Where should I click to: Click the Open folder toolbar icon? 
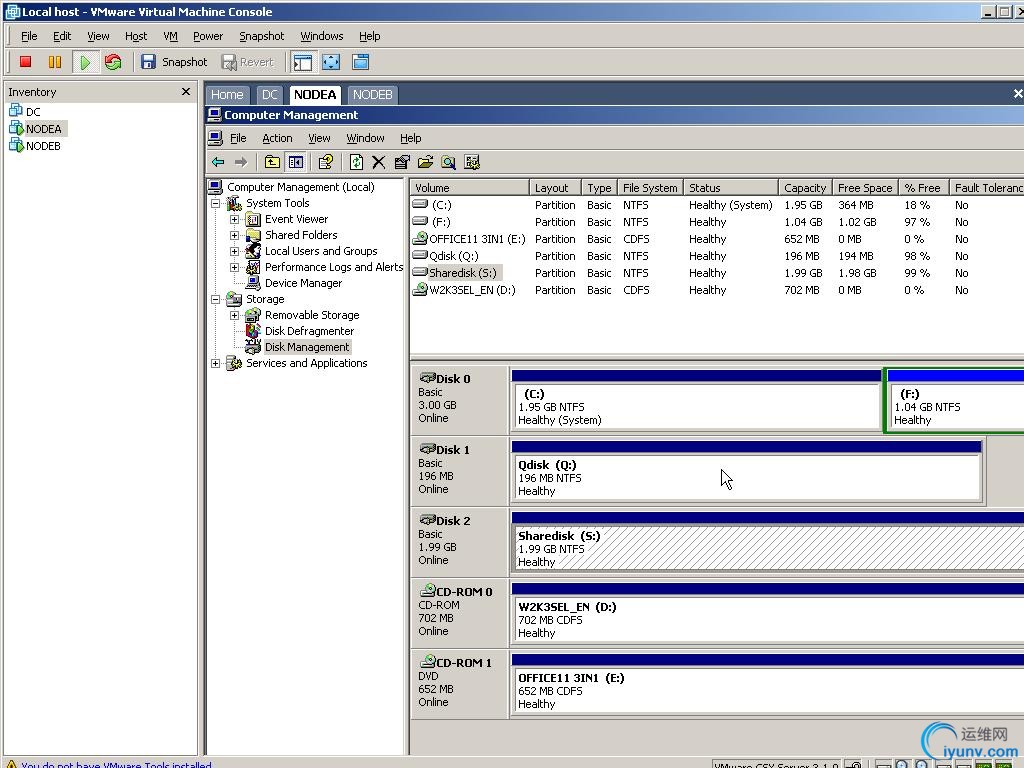pyautogui.click(x=425, y=162)
